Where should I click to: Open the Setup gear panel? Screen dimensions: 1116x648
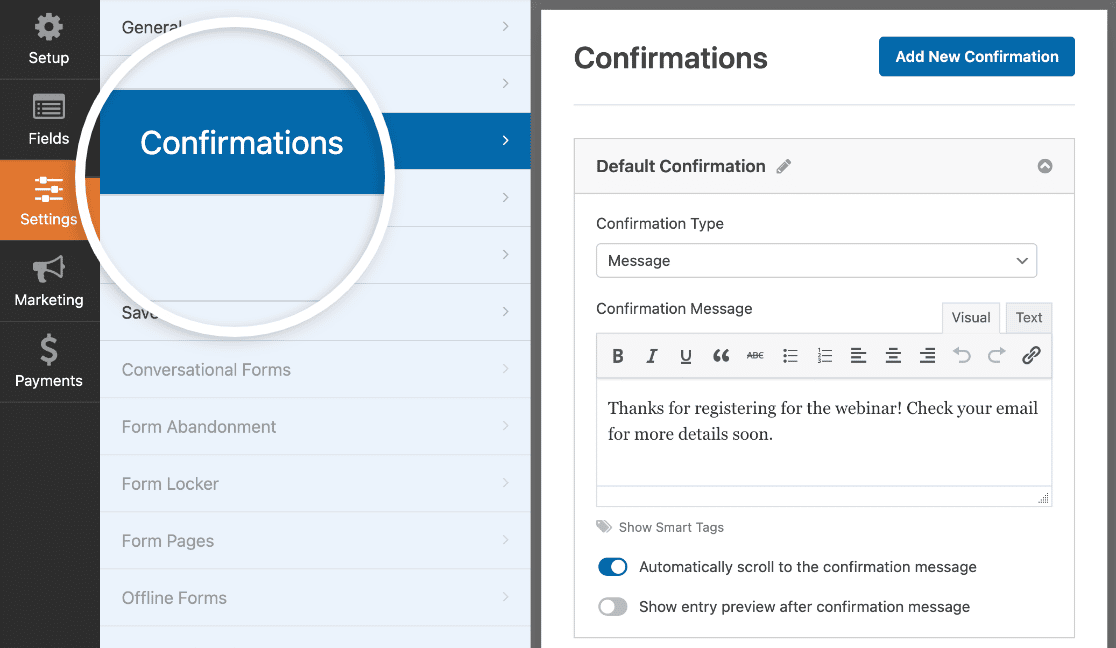click(x=48, y=39)
